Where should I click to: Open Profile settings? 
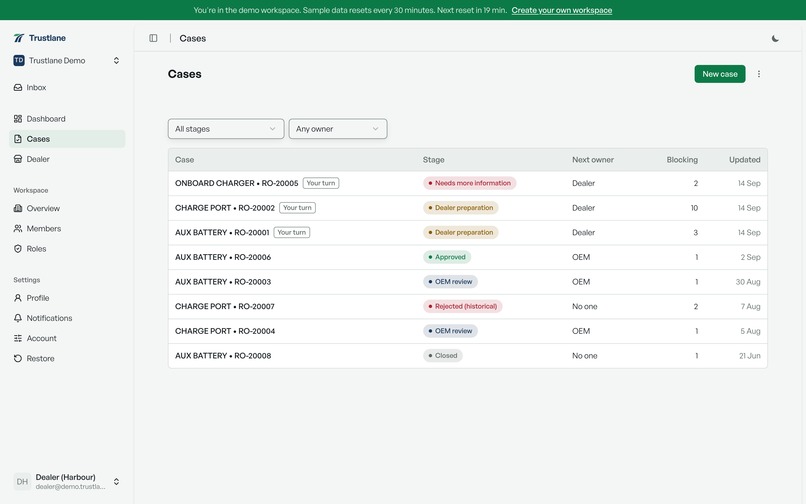(x=67, y=298)
